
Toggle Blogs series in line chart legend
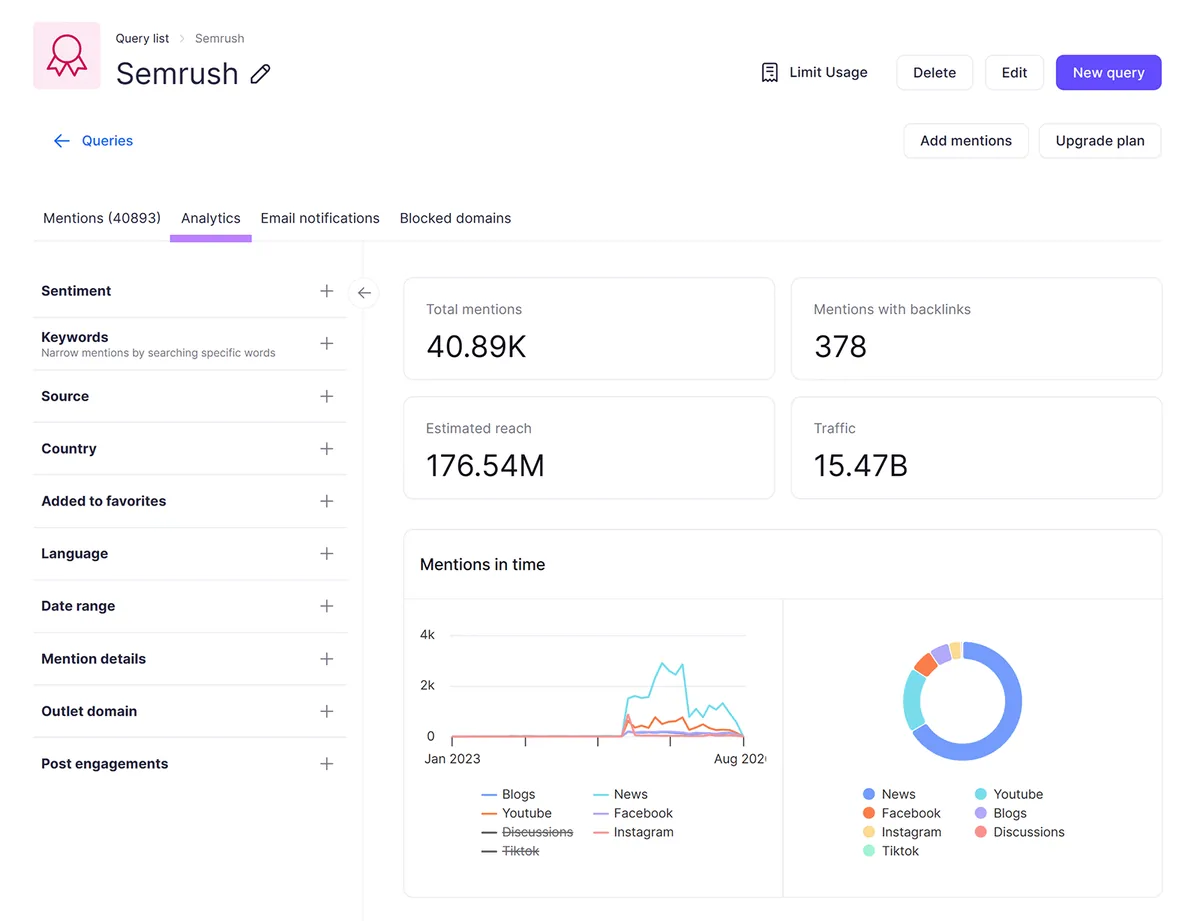coord(509,795)
